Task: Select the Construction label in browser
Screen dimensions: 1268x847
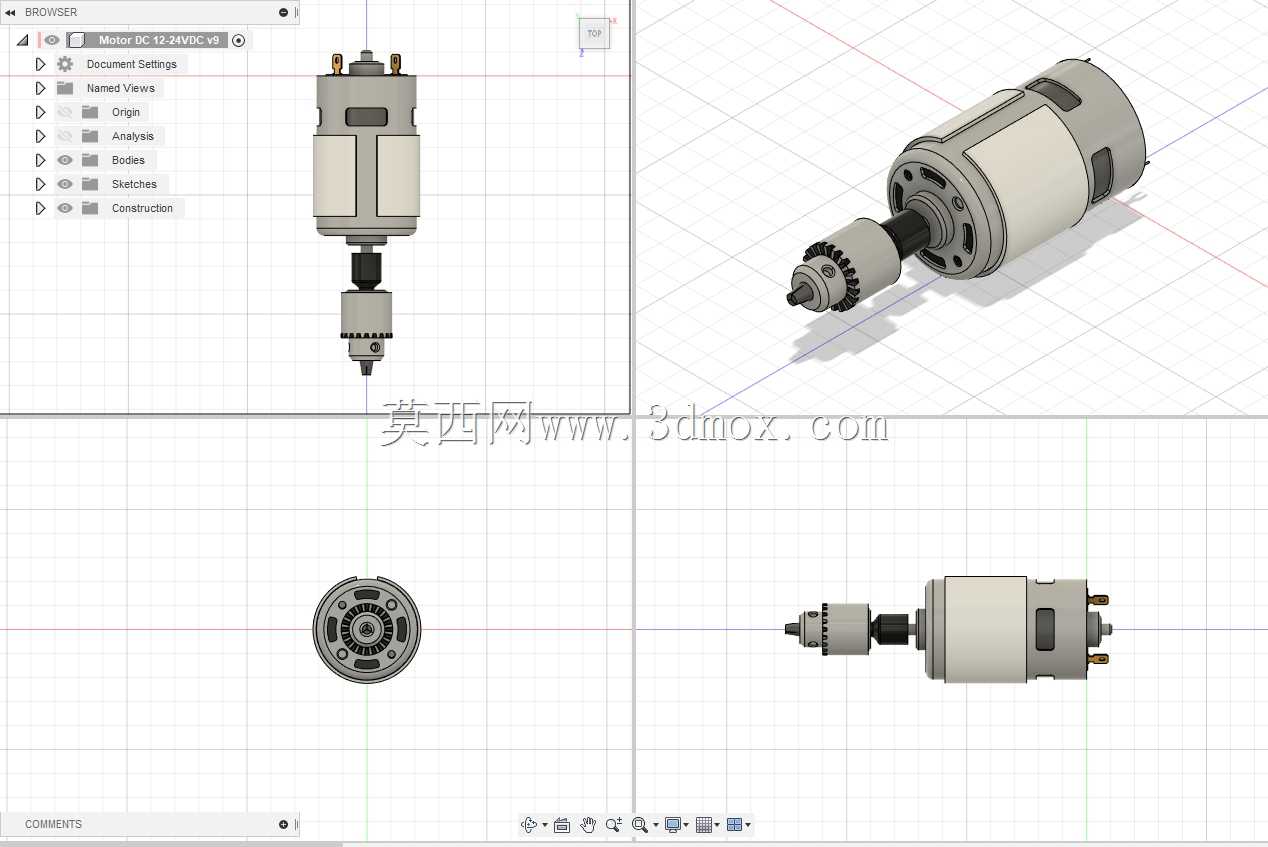Action: 142,208
